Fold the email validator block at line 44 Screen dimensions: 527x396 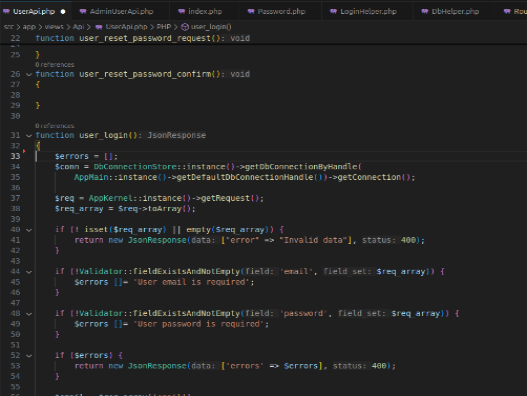click(29, 272)
